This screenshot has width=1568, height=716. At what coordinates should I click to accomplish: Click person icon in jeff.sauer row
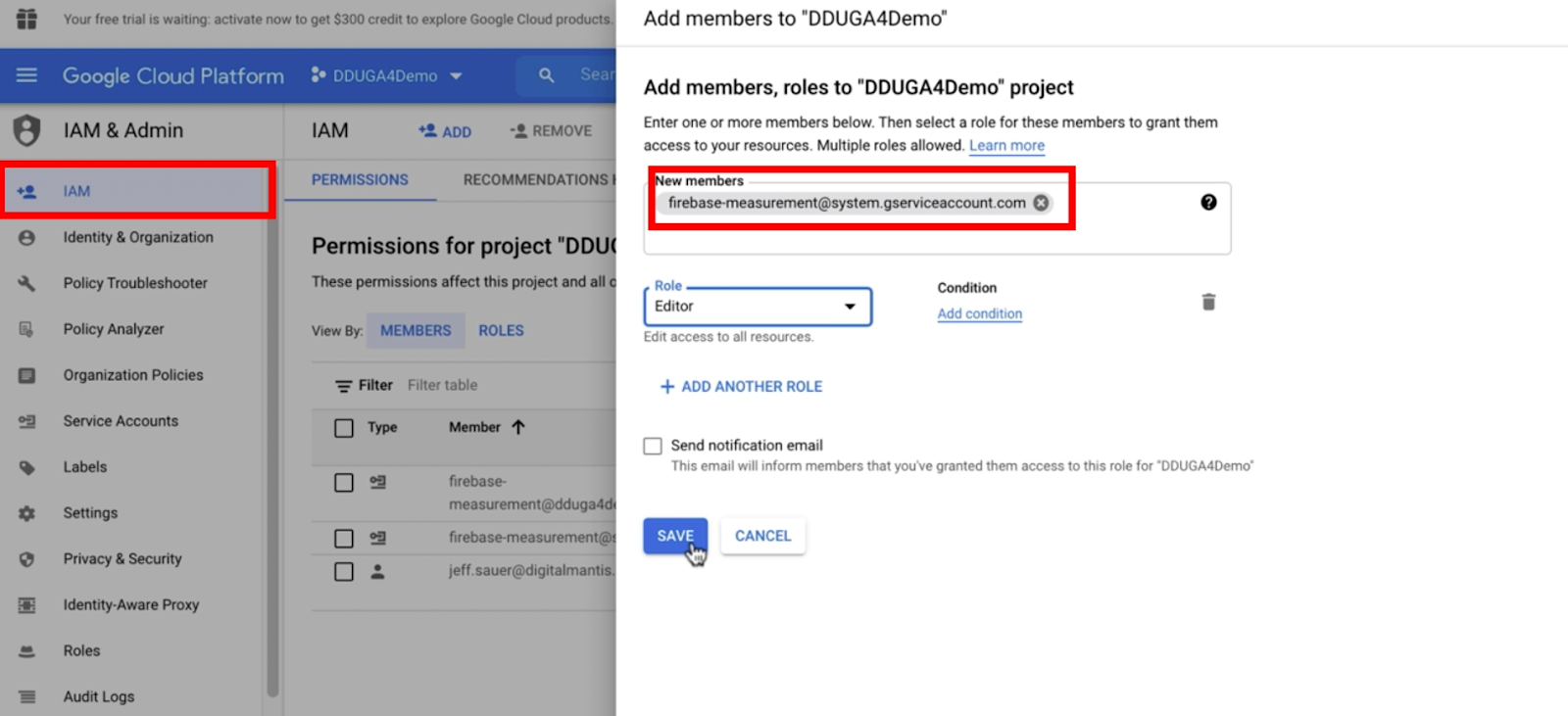click(x=377, y=572)
